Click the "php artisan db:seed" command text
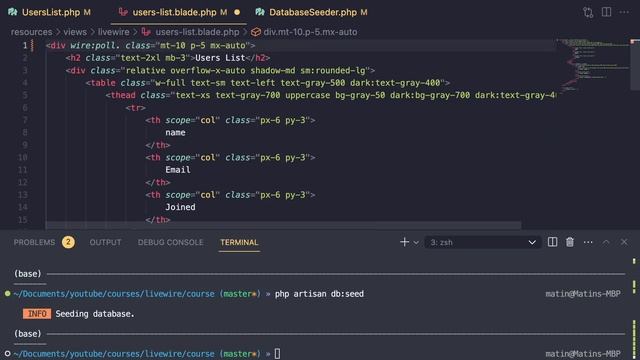The width and height of the screenshot is (640, 360). coord(319,293)
